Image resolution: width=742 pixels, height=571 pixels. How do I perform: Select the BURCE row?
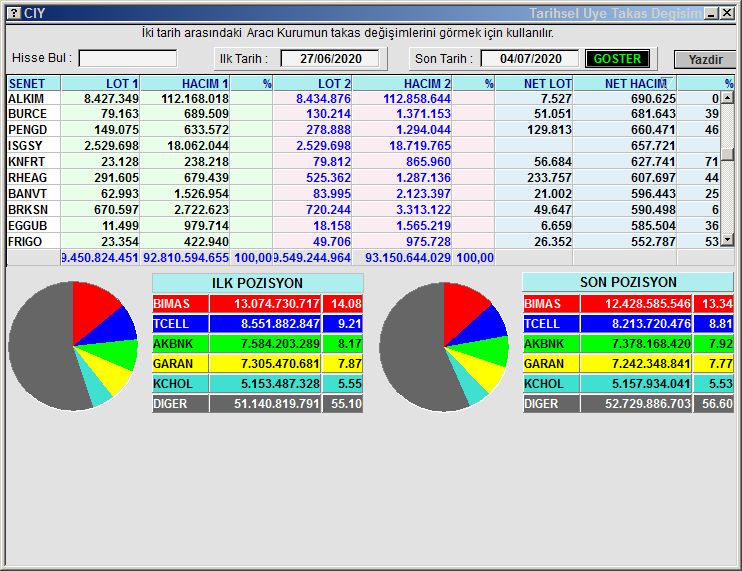tap(363, 114)
